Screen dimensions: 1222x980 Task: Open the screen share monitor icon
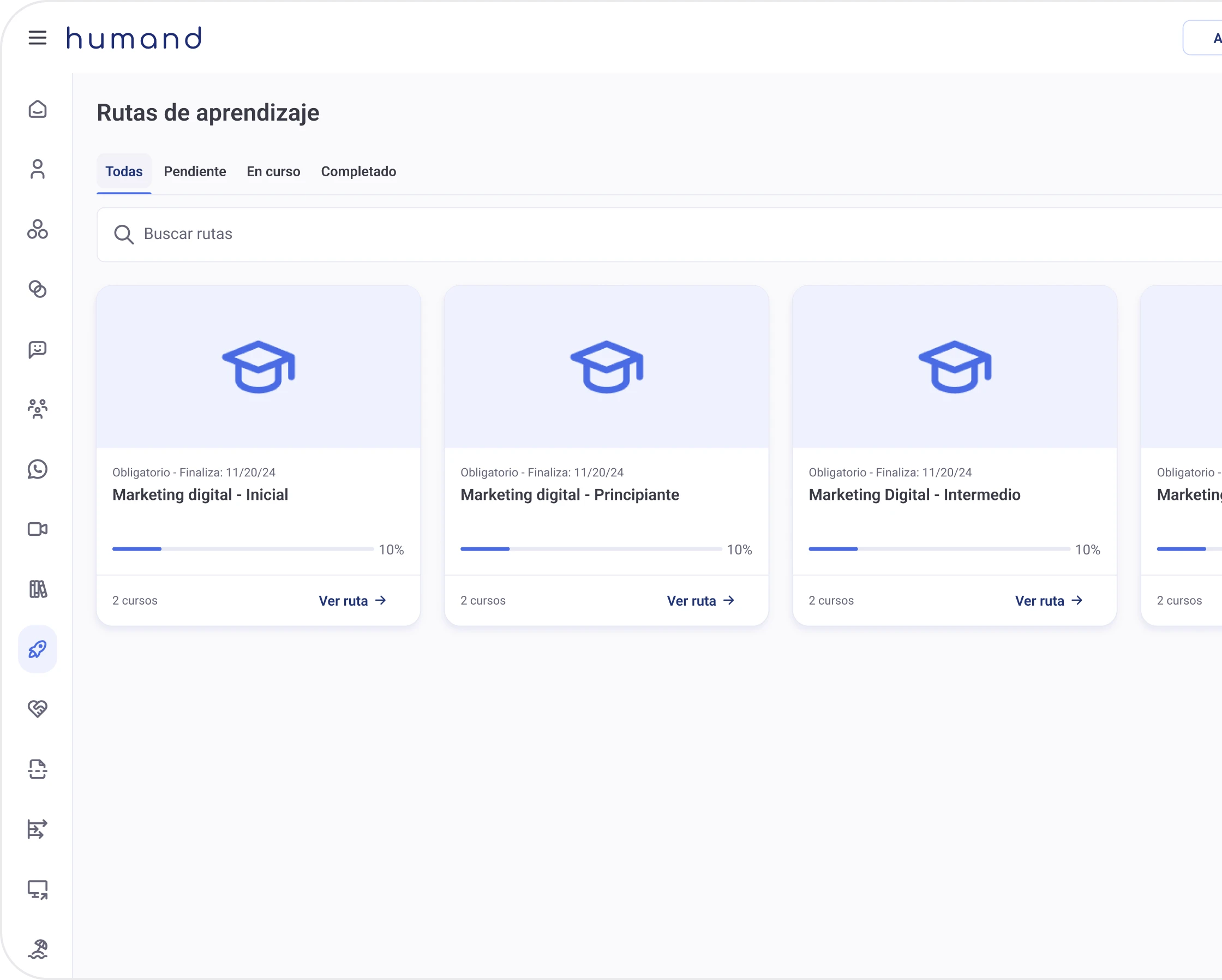click(x=38, y=890)
